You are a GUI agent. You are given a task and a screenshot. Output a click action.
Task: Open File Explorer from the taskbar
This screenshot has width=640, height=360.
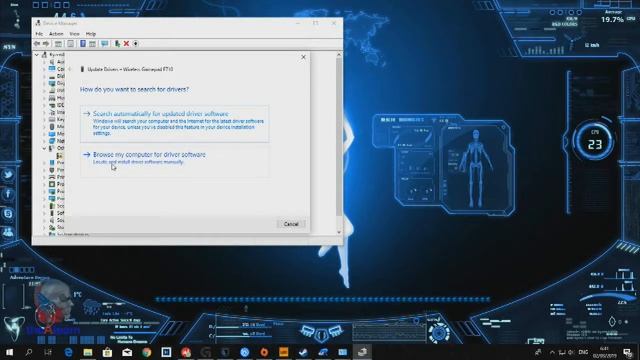point(88,352)
